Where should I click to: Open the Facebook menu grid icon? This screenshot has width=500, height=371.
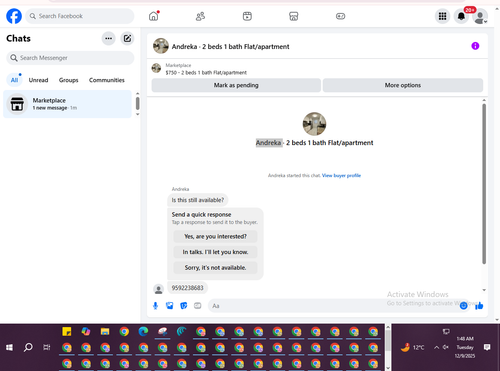pyautogui.click(x=442, y=16)
